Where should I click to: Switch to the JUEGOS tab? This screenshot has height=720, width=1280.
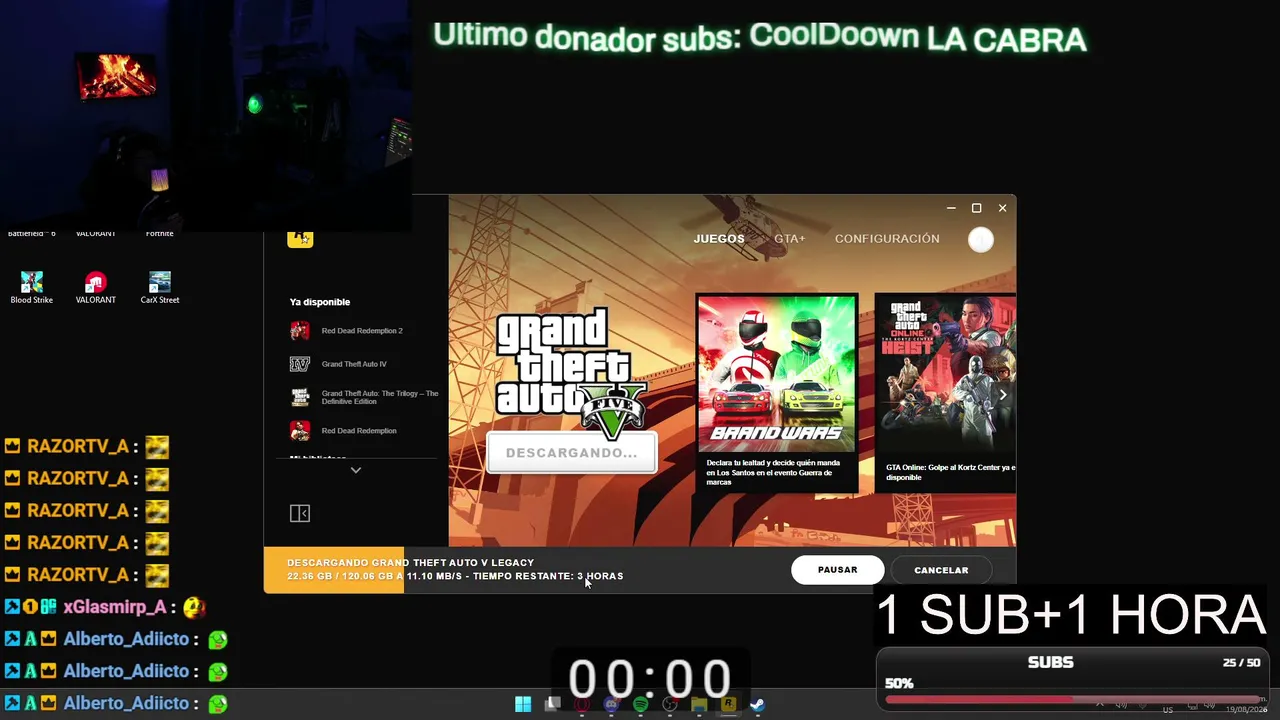(x=719, y=239)
